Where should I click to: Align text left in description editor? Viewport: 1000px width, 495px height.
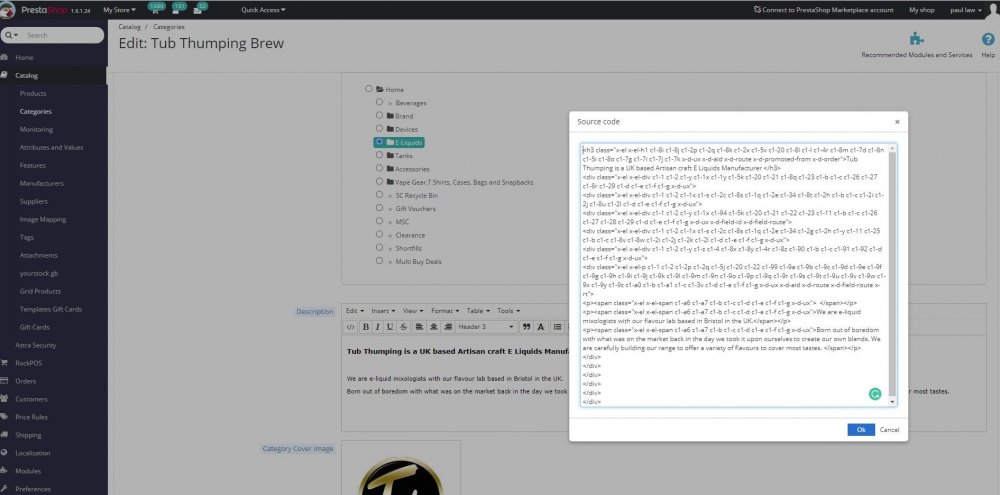[x=419, y=327]
